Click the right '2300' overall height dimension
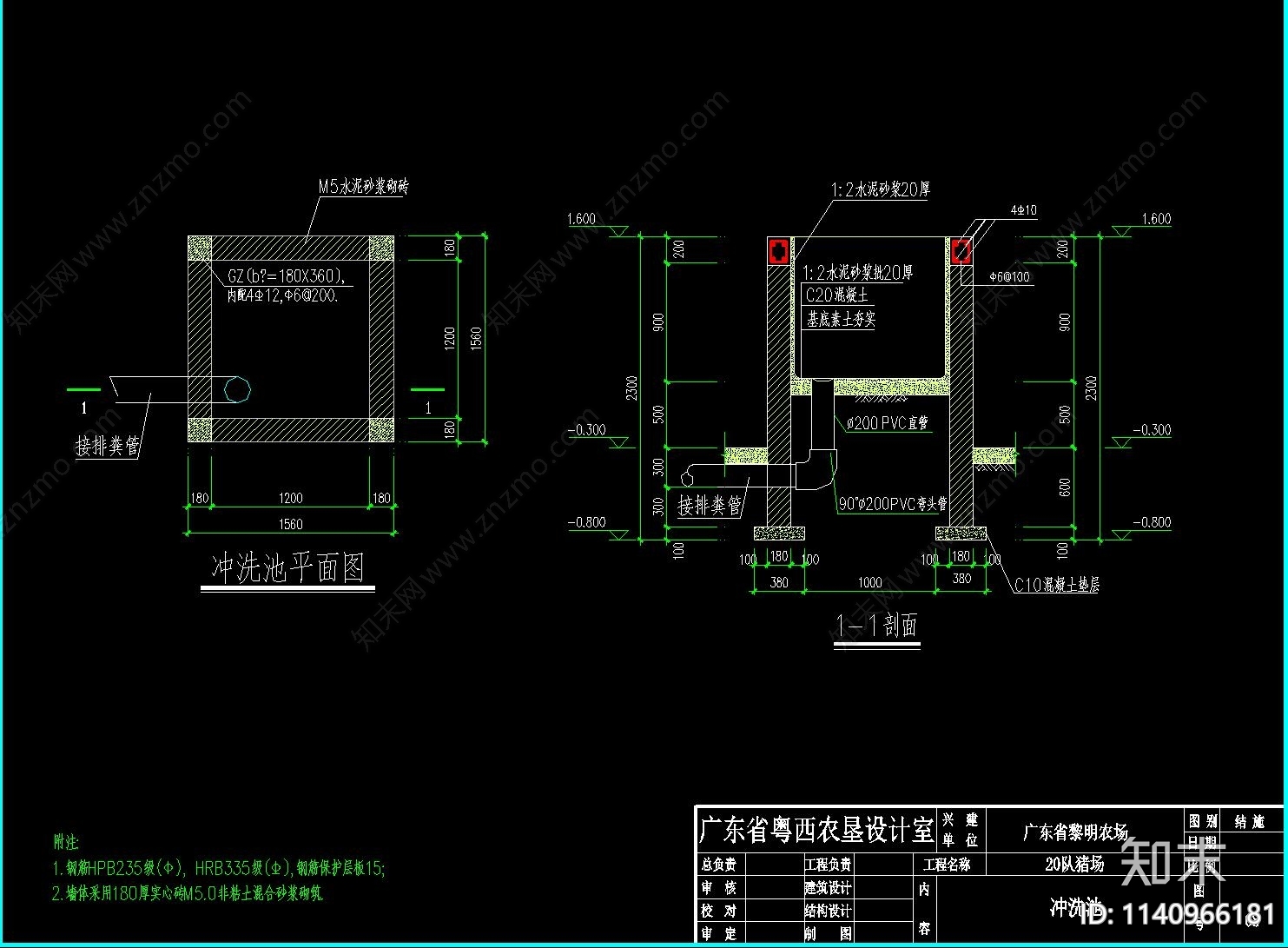The image size is (1288, 948). pos(1092,388)
